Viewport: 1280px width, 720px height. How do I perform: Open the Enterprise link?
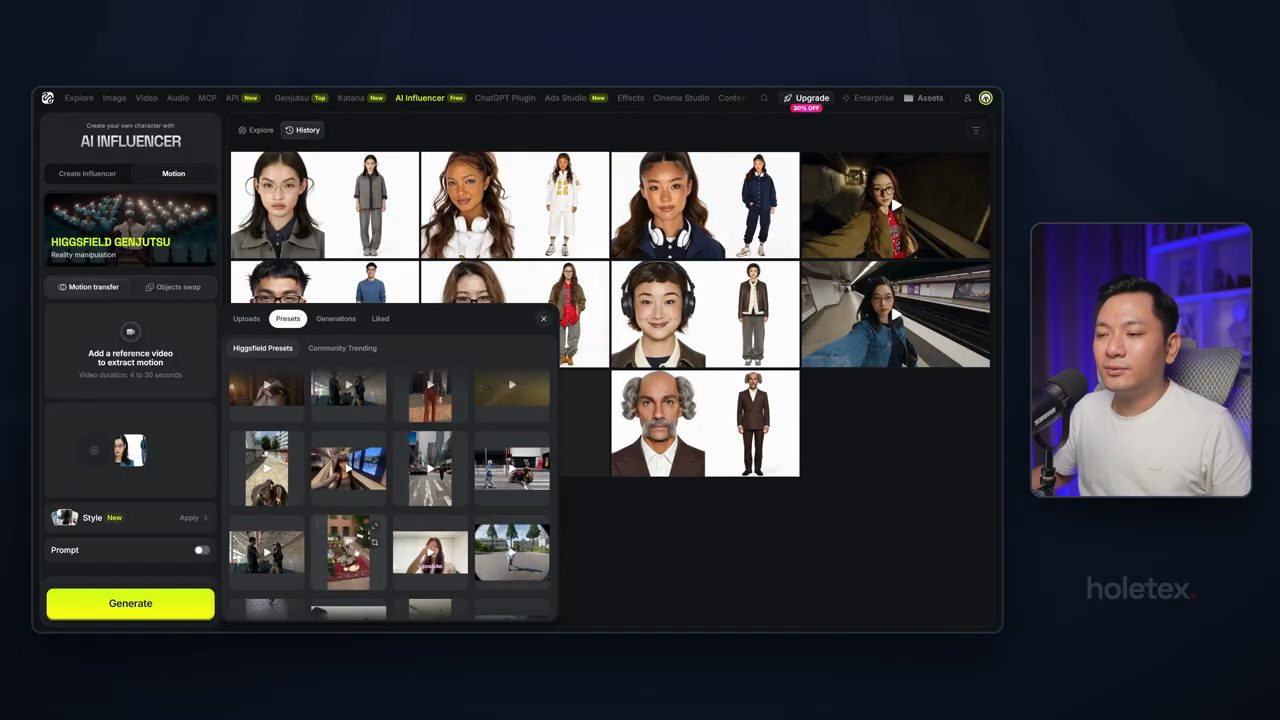(x=868, y=98)
